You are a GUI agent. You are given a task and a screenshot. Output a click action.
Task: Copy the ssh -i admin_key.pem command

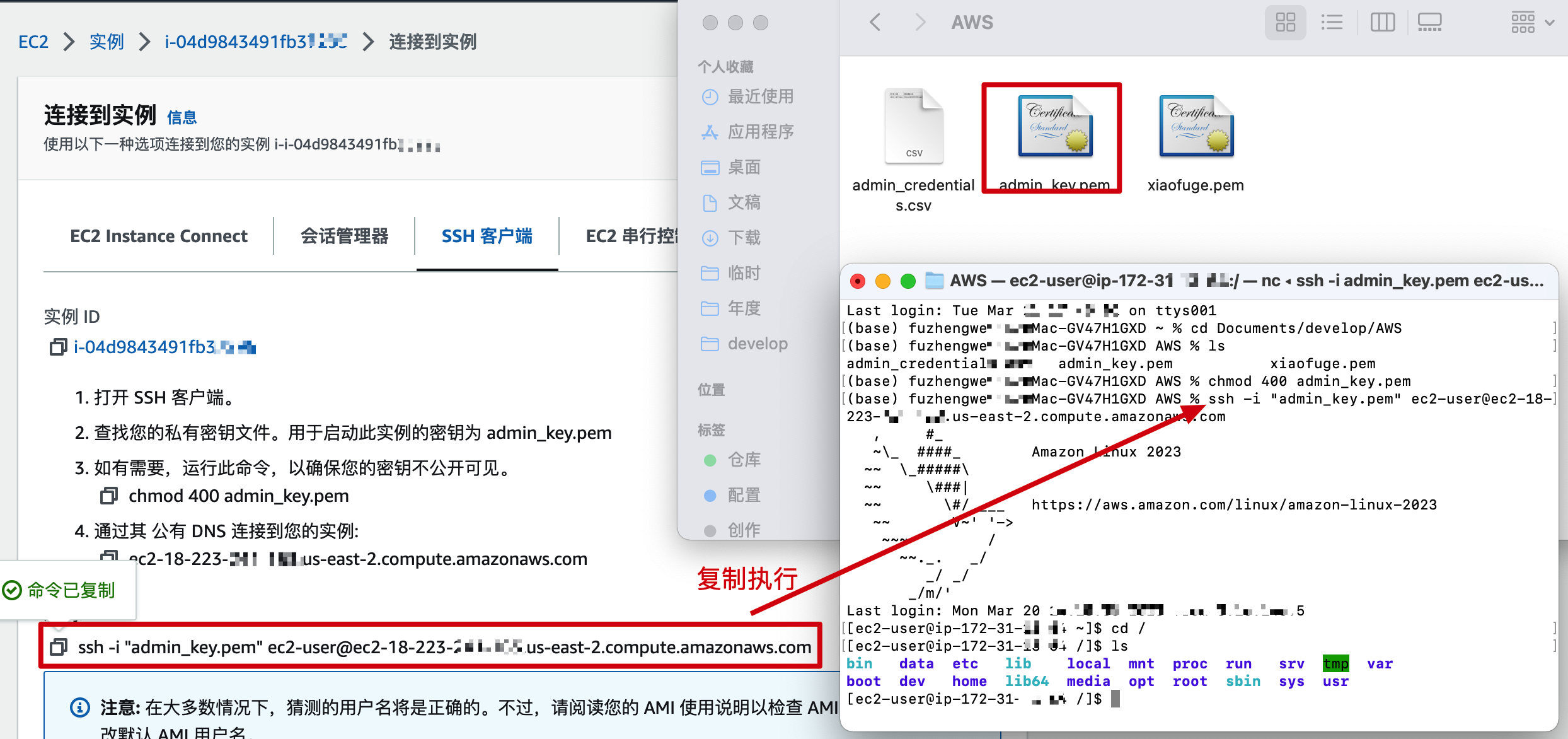click(x=59, y=647)
